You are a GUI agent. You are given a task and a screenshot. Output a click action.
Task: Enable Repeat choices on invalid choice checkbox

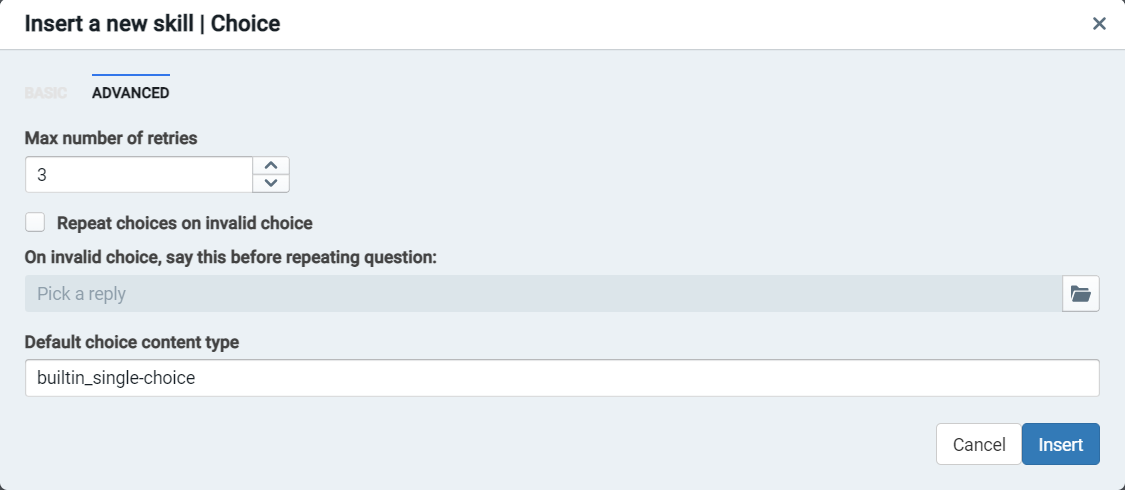35,223
